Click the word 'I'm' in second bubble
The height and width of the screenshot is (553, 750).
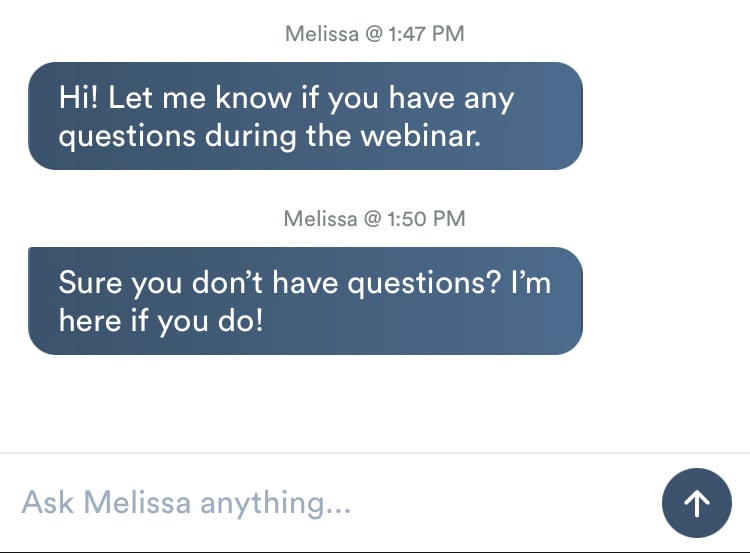coord(530,283)
